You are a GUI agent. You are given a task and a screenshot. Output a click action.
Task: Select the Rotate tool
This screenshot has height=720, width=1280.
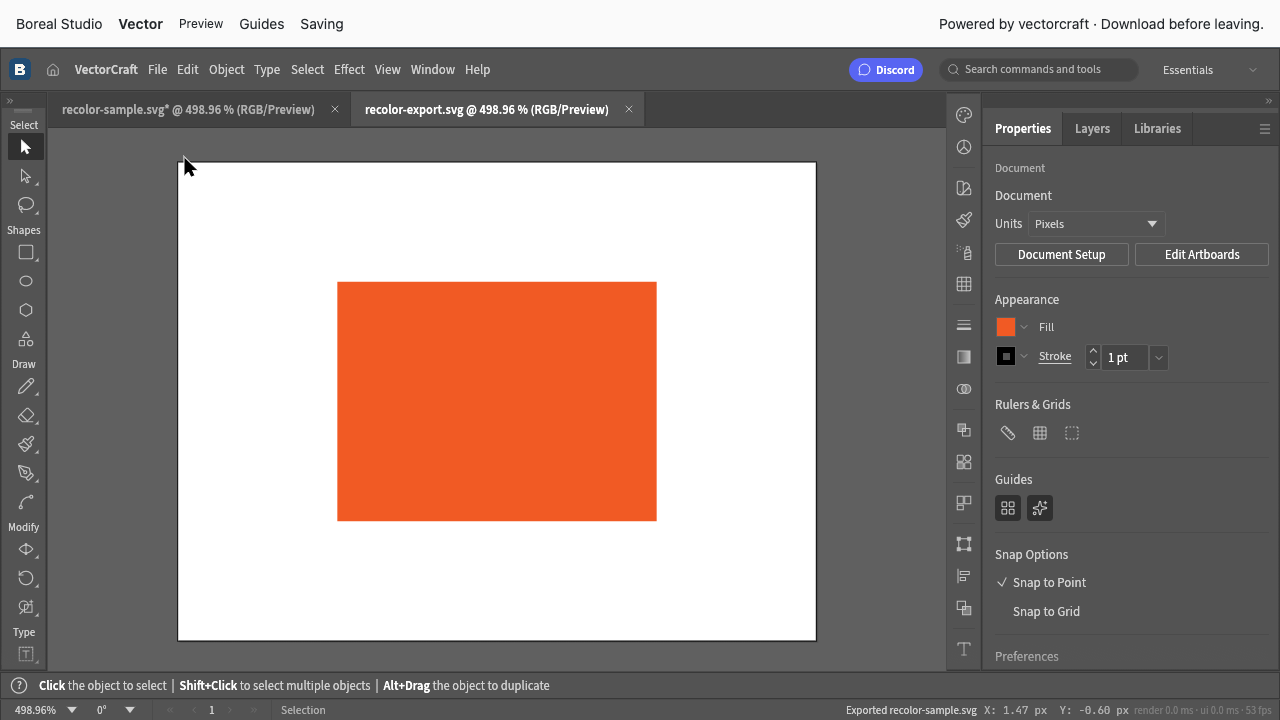click(x=26, y=579)
